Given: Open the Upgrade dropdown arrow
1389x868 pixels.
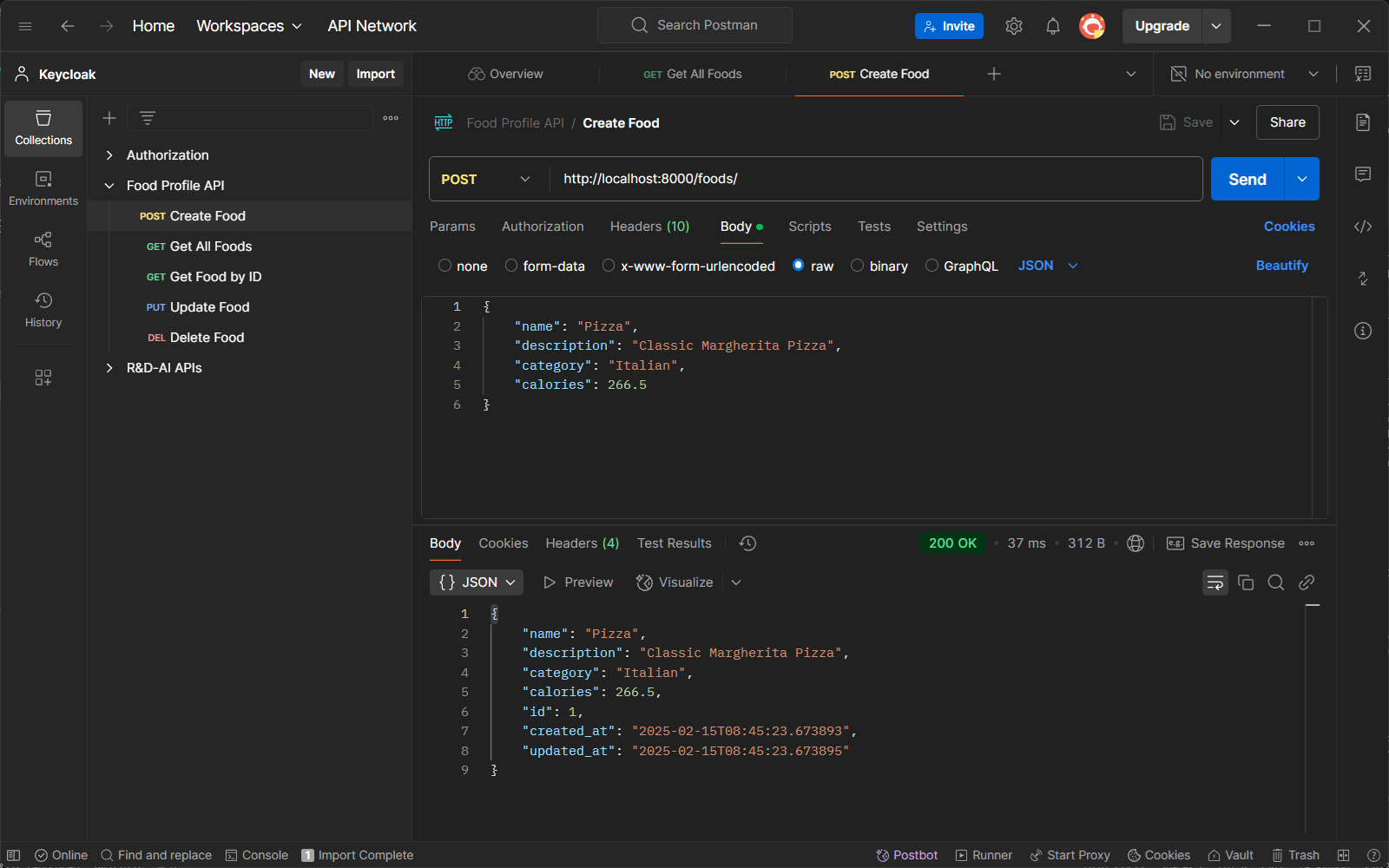Looking at the screenshot, I should point(1216,26).
